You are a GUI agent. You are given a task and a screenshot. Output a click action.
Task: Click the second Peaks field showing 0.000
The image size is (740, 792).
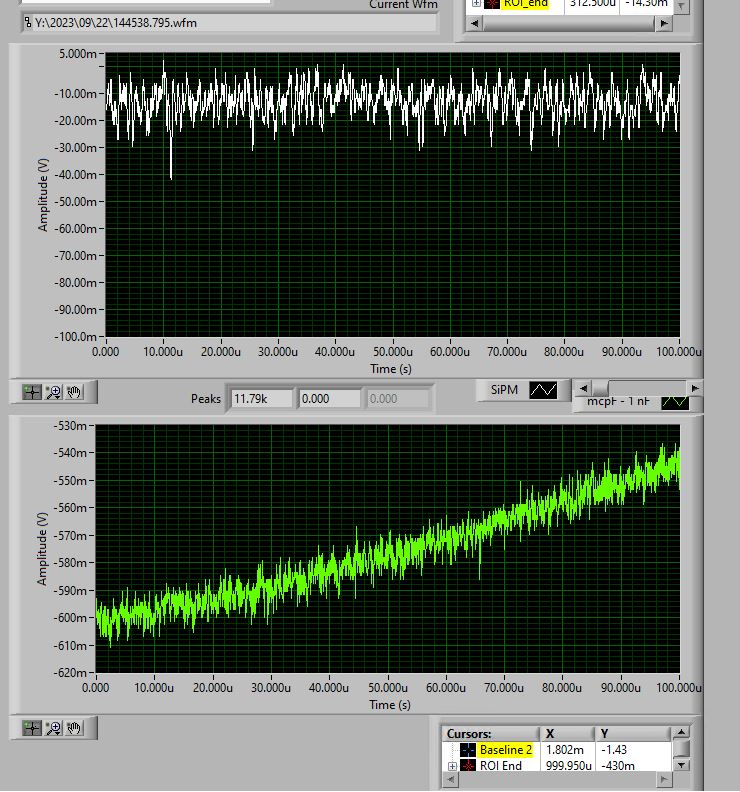tap(329, 398)
